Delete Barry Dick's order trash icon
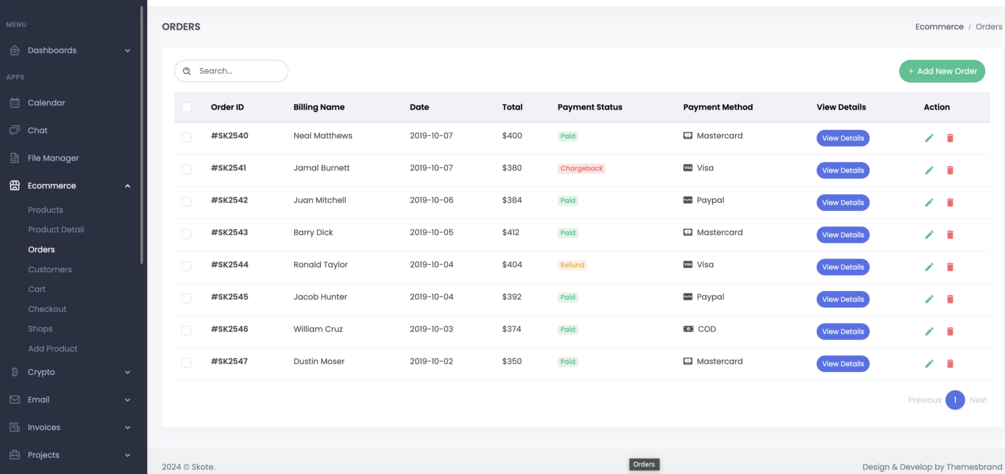 [950, 234]
